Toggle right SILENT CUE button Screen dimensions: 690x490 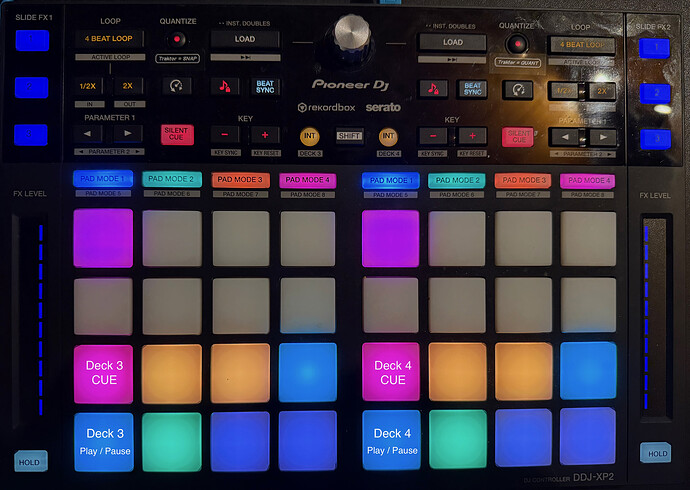tap(518, 137)
